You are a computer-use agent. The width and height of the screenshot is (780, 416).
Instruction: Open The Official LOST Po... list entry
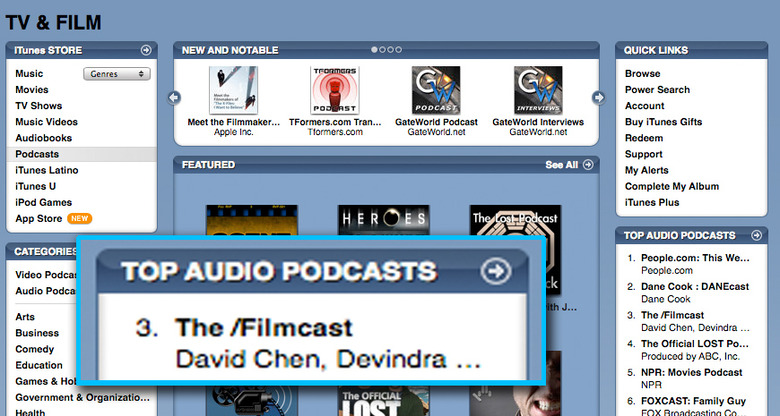[695, 344]
